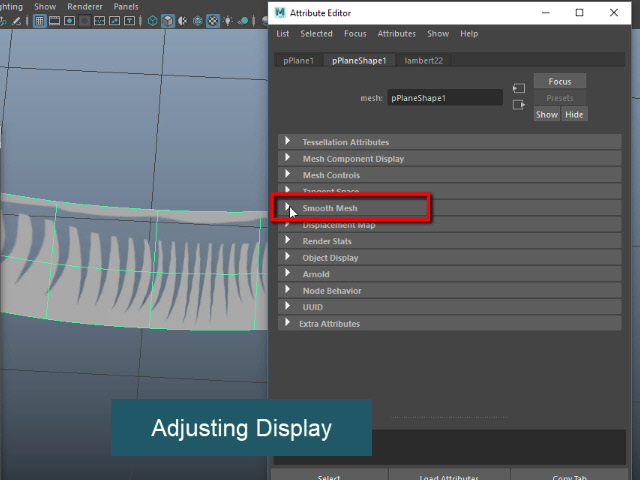
Task: Click the mesh name input field
Action: (x=445, y=98)
